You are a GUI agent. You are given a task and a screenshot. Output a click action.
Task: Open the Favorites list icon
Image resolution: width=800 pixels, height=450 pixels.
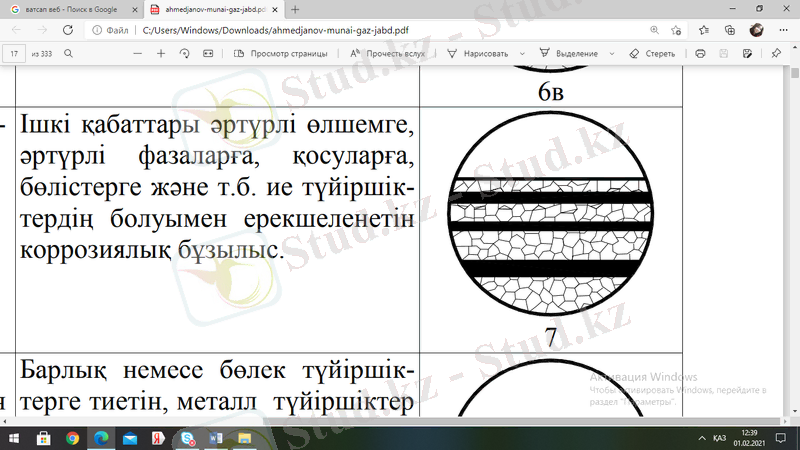pyautogui.click(x=704, y=30)
